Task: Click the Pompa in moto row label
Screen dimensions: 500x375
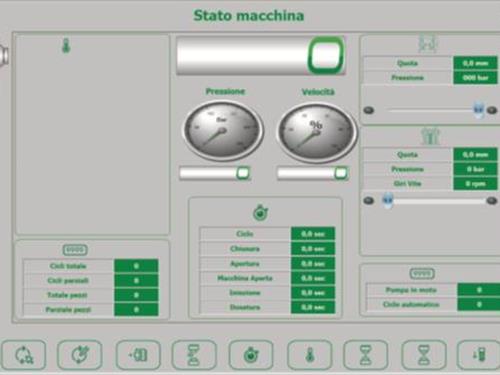Action: coord(411,290)
